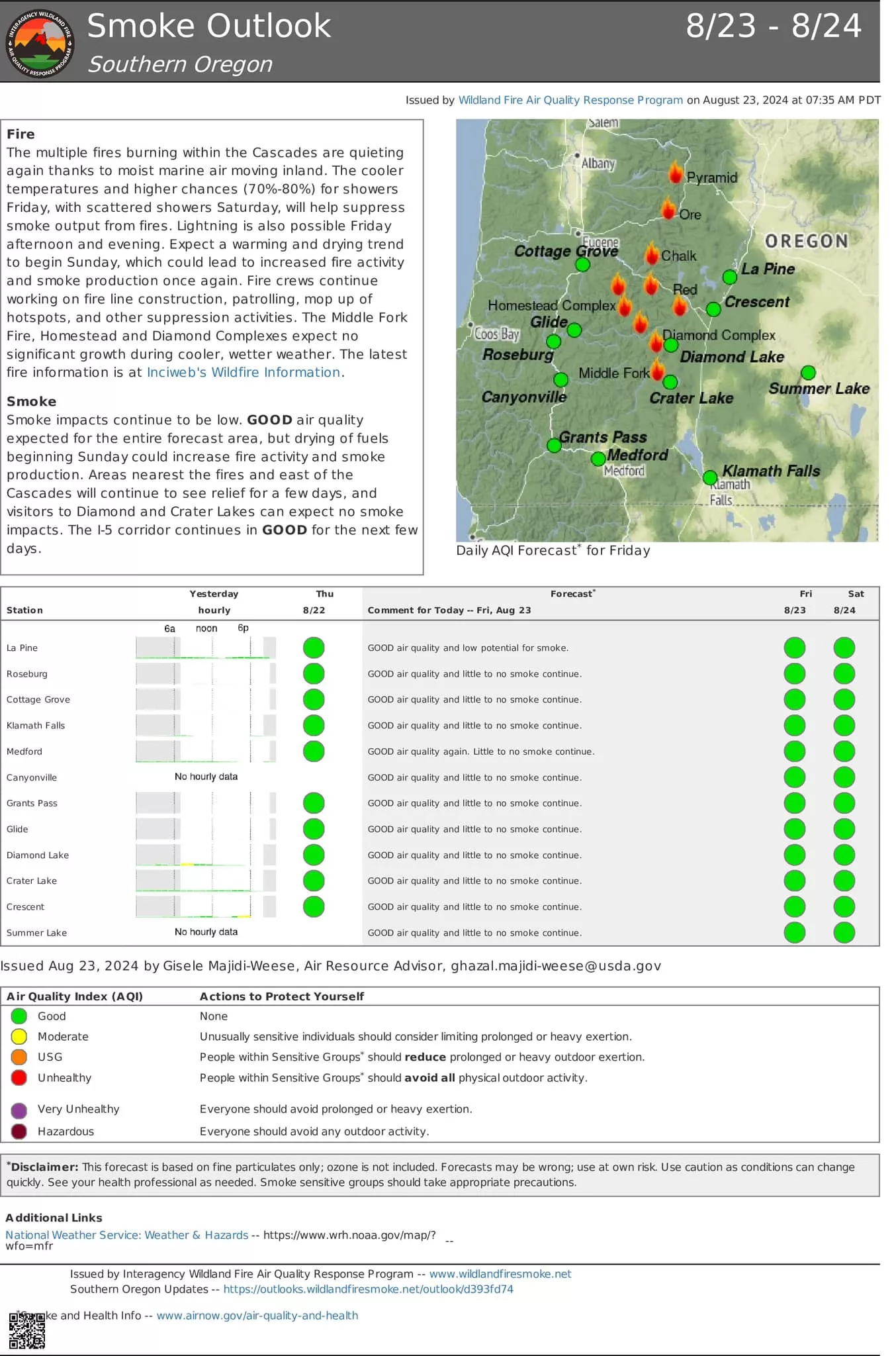Click Medford Saturday 8/24 forecast dot
This screenshot has width=896, height=1356.
tap(844, 751)
